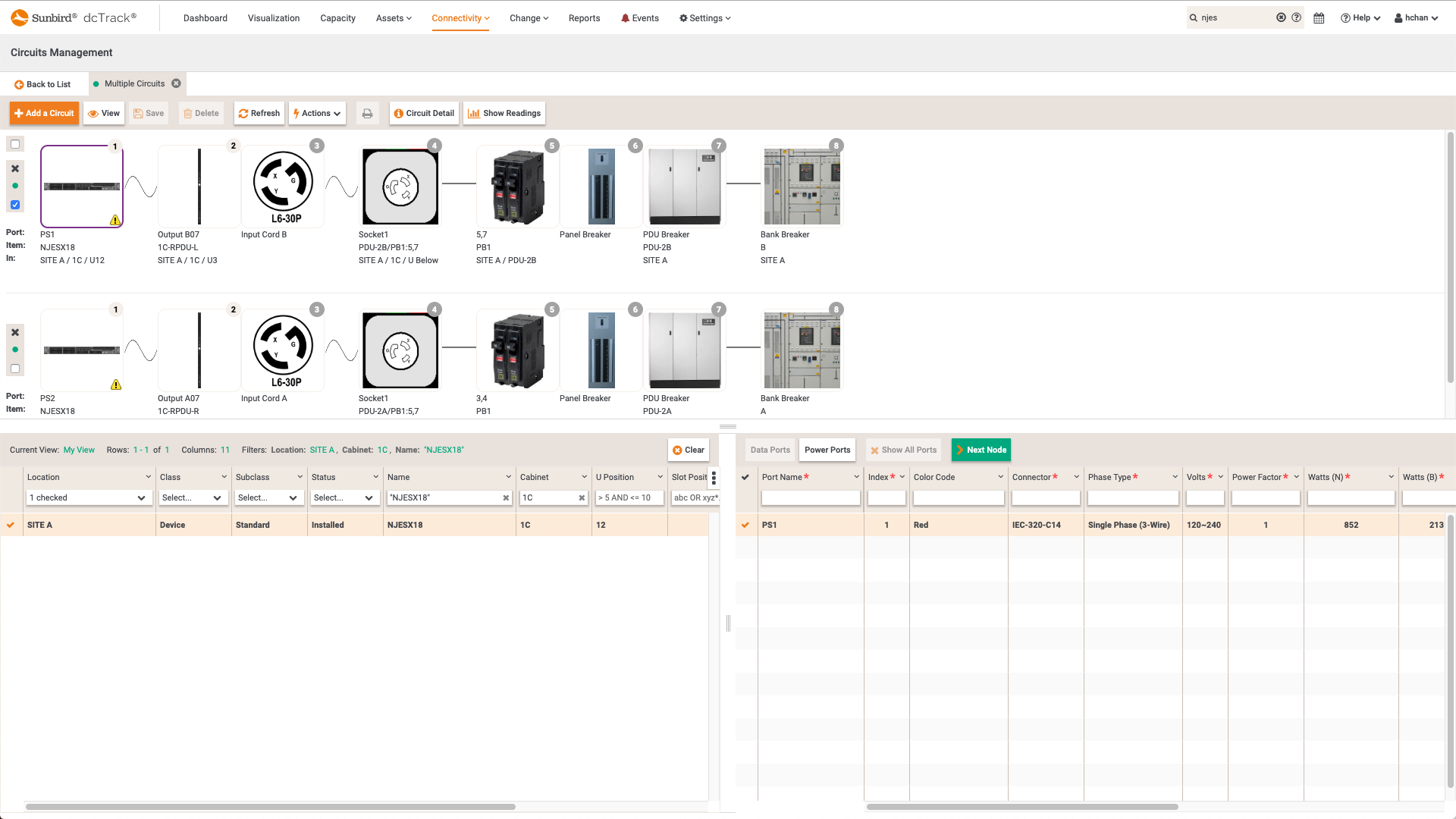1456x819 pixels.
Task: Click the Show Readings icon/button
Action: pos(505,113)
